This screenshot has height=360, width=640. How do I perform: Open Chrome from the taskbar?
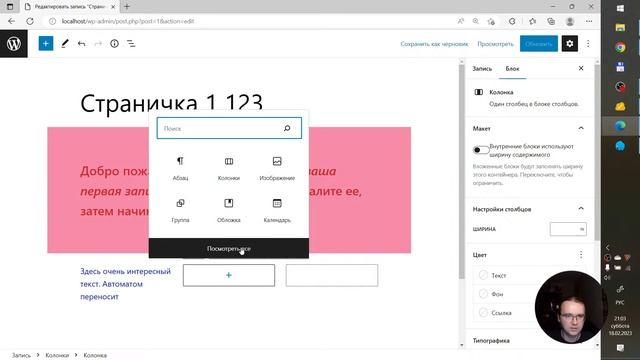[620, 47]
